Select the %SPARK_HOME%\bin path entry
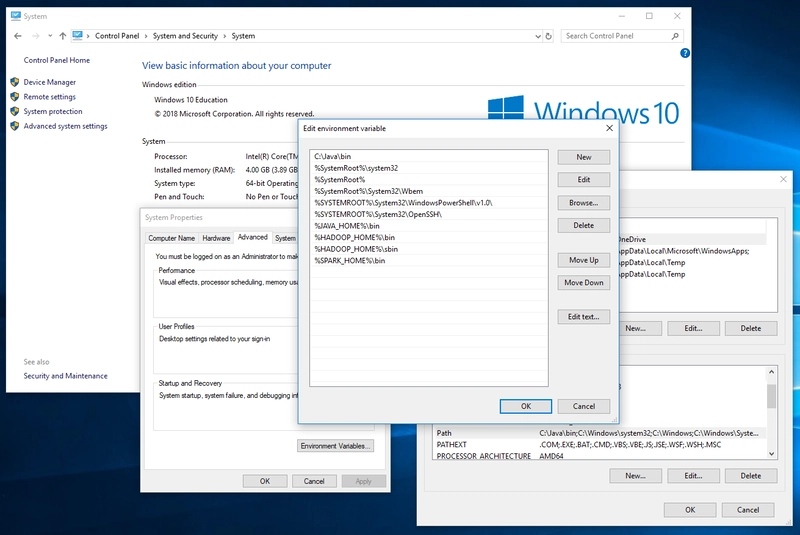Screen dimensions: 800x535 (349, 260)
